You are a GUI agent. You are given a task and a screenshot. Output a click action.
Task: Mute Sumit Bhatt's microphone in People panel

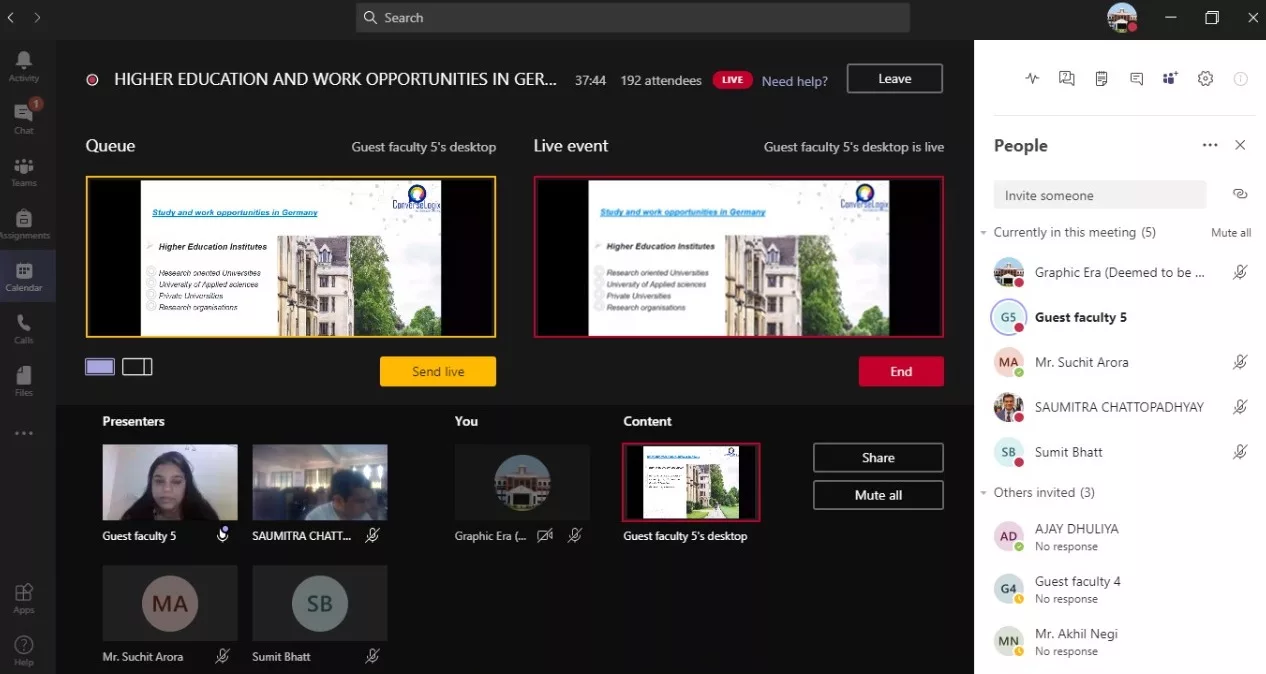point(1240,452)
